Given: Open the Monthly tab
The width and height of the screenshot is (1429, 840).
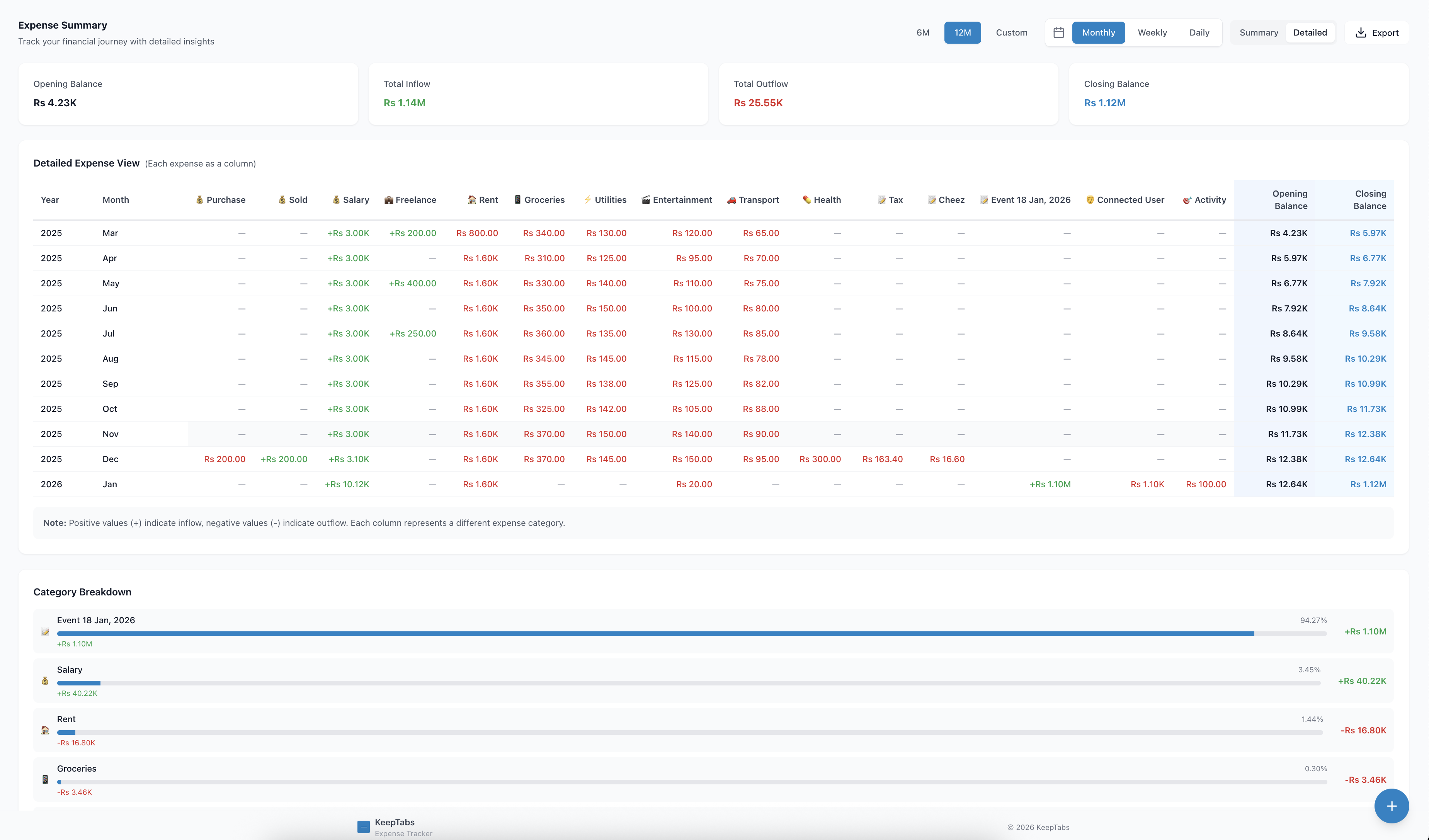Looking at the screenshot, I should tap(1098, 32).
